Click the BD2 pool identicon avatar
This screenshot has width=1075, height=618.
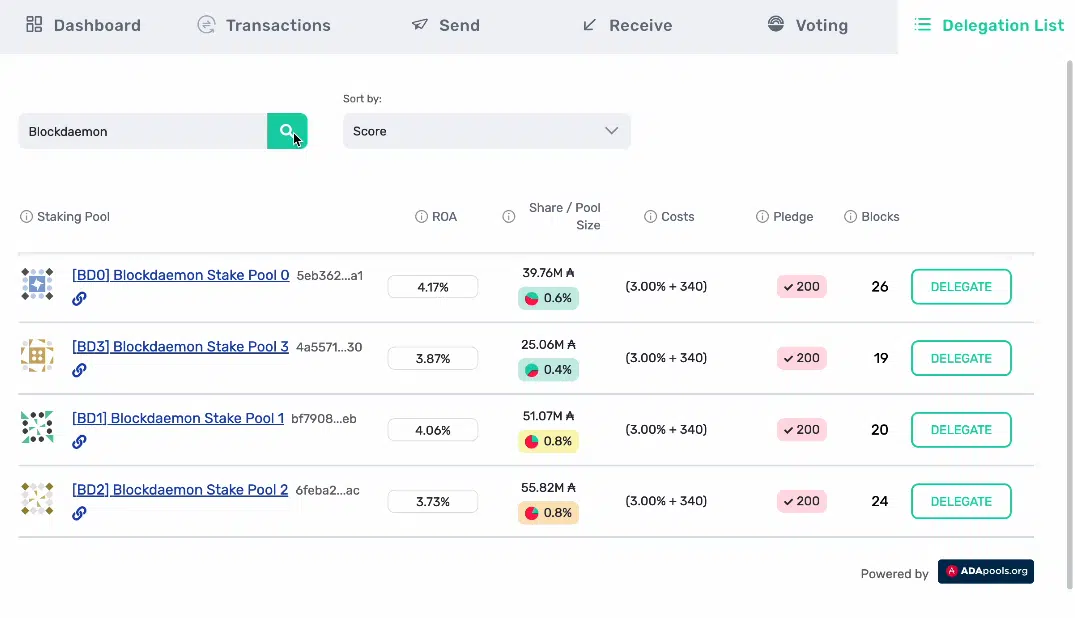click(37, 499)
